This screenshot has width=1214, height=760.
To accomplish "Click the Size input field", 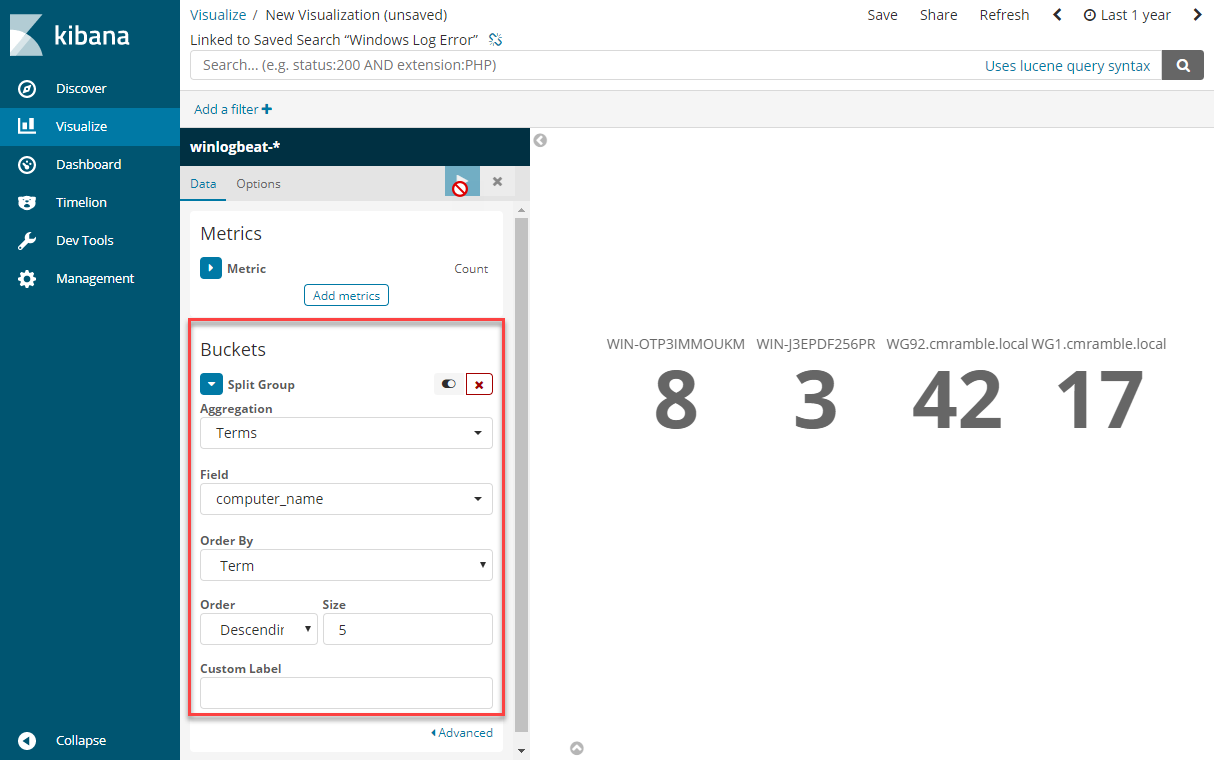I will click(408, 629).
